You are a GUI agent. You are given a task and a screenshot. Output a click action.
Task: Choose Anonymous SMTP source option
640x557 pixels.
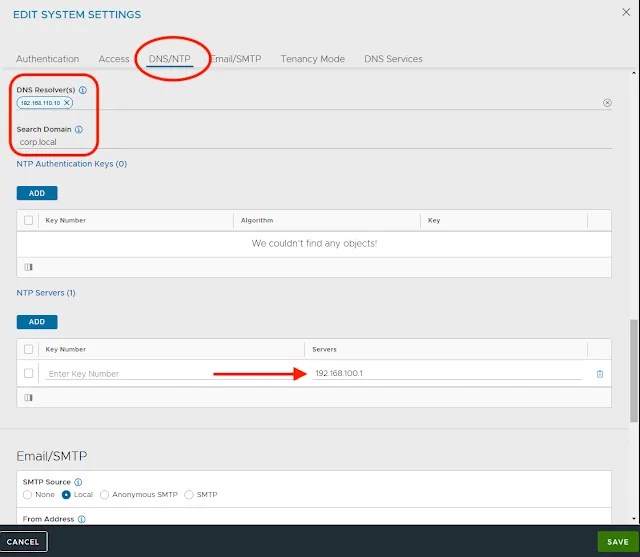[x=104, y=495]
